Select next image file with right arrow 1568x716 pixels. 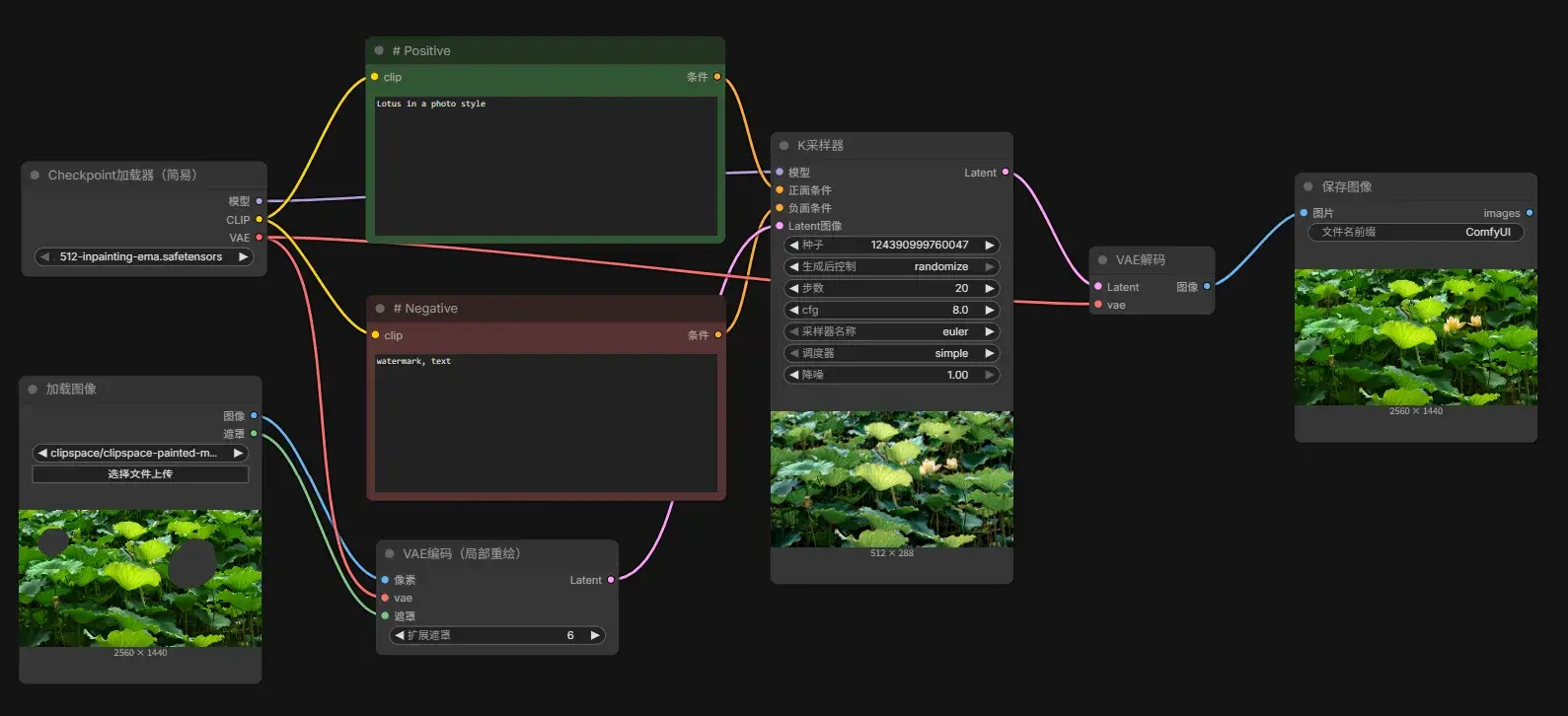click(238, 454)
